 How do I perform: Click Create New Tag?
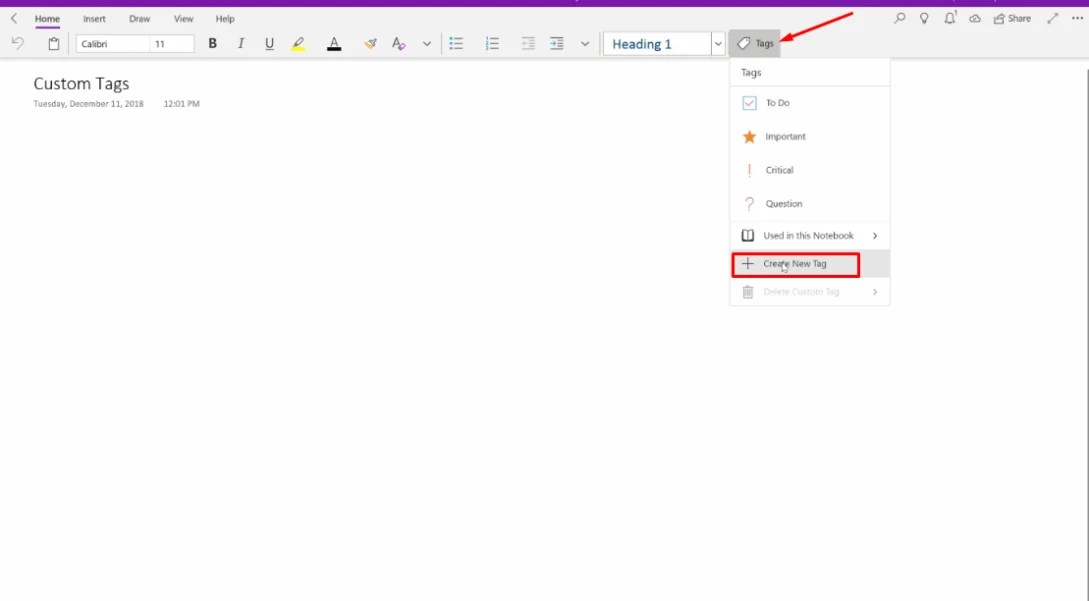pyautogui.click(x=795, y=264)
